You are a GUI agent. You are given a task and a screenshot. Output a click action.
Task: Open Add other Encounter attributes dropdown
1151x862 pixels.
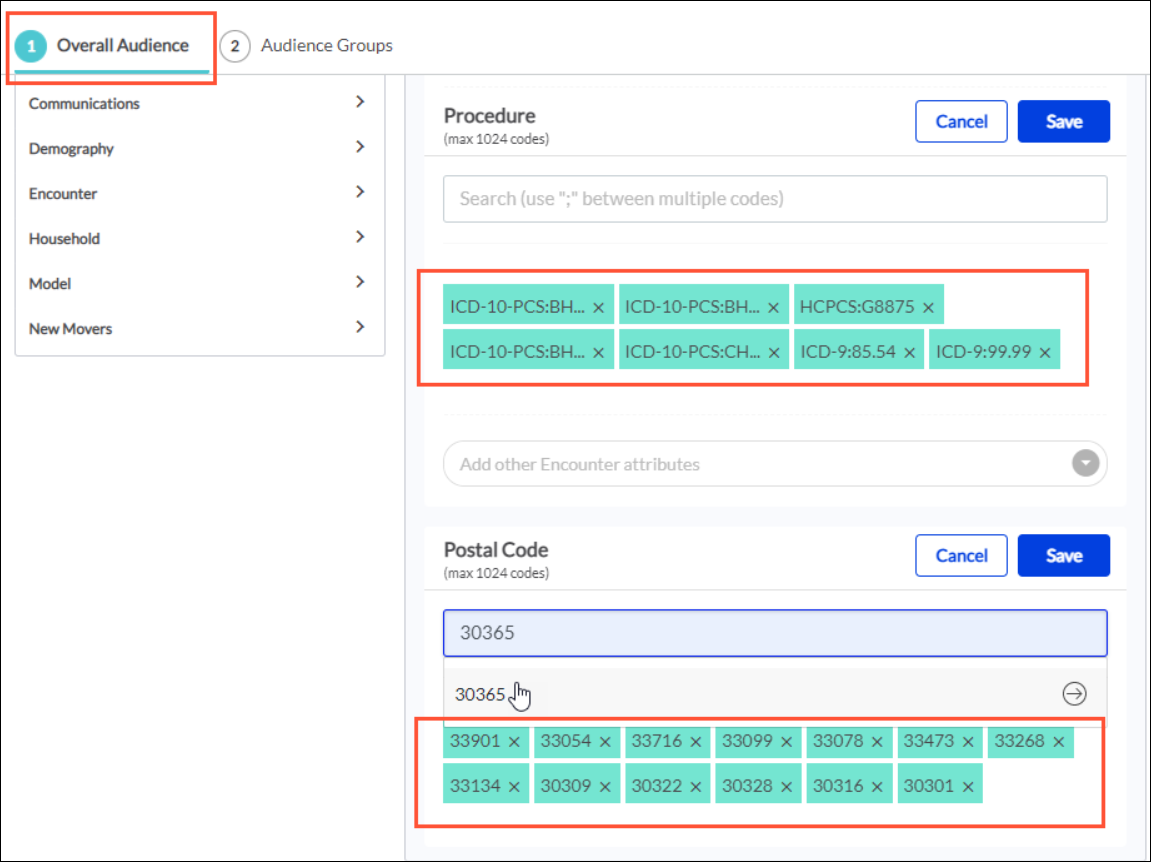click(1085, 464)
